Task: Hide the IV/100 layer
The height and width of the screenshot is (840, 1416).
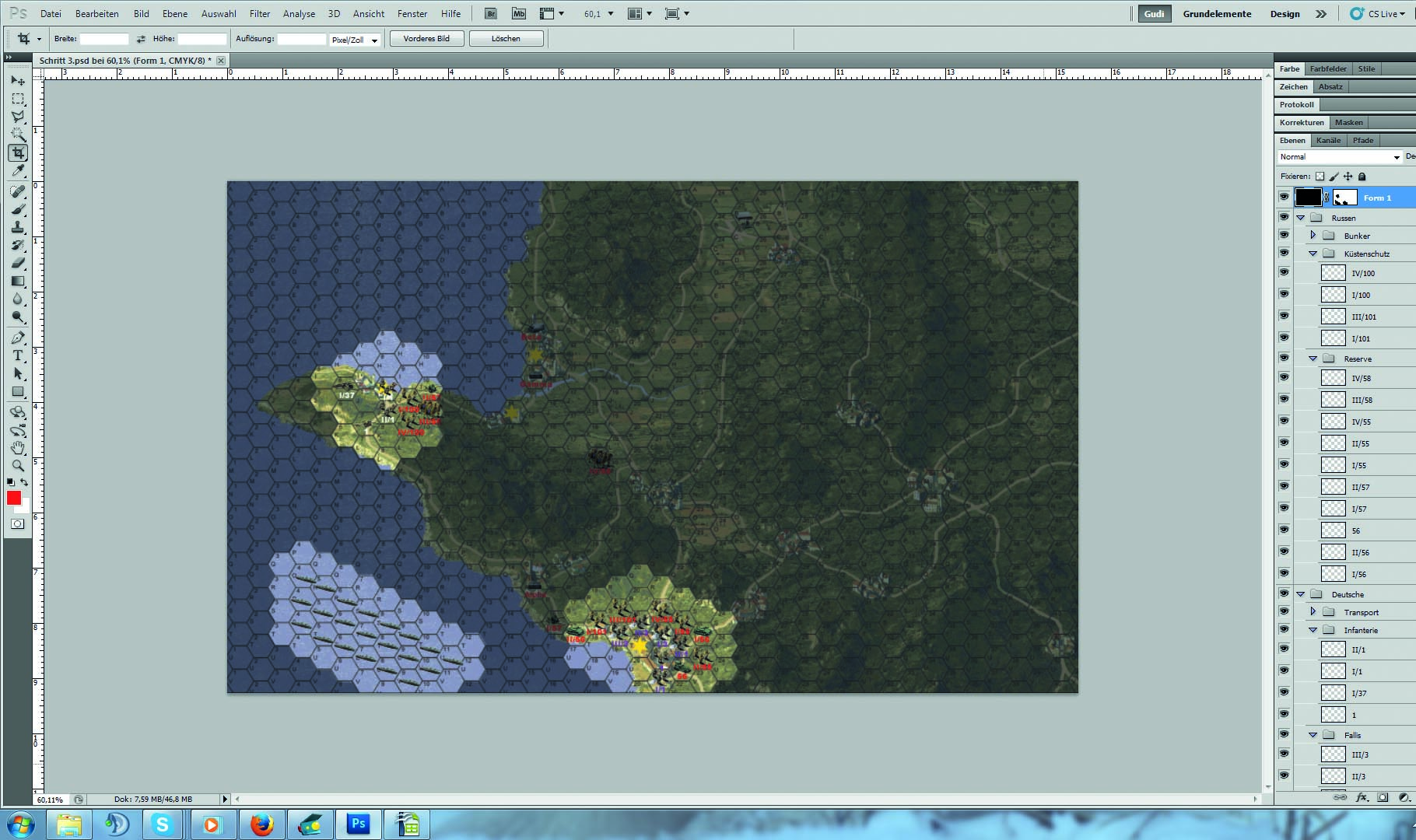Action: pyautogui.click(x=1284, y=273)
